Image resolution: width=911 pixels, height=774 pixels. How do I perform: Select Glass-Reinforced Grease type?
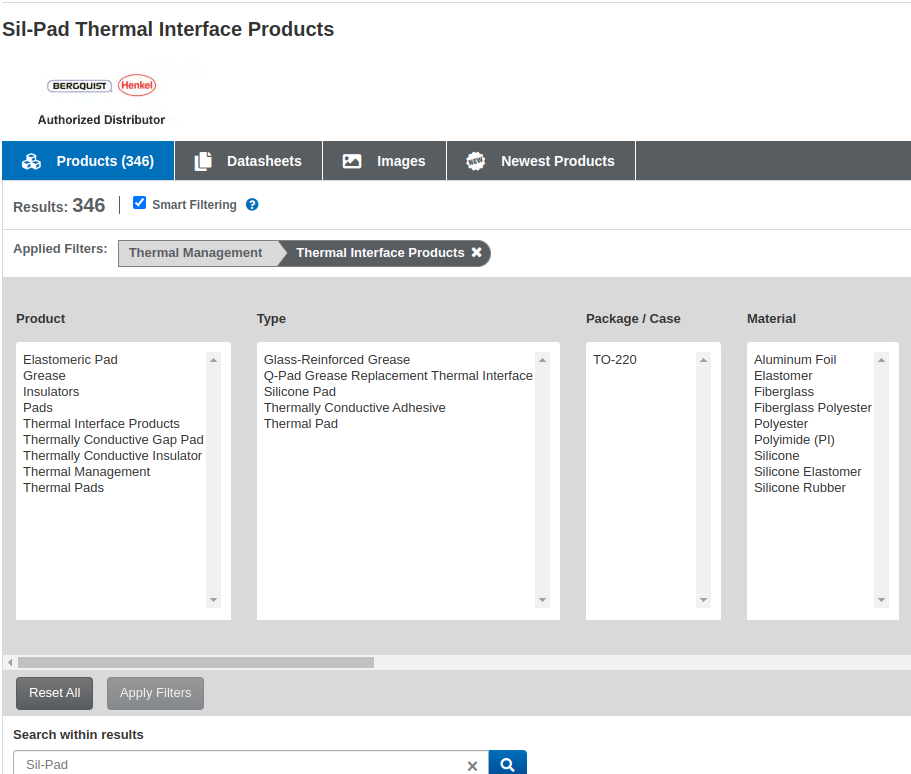coord(337,360)
